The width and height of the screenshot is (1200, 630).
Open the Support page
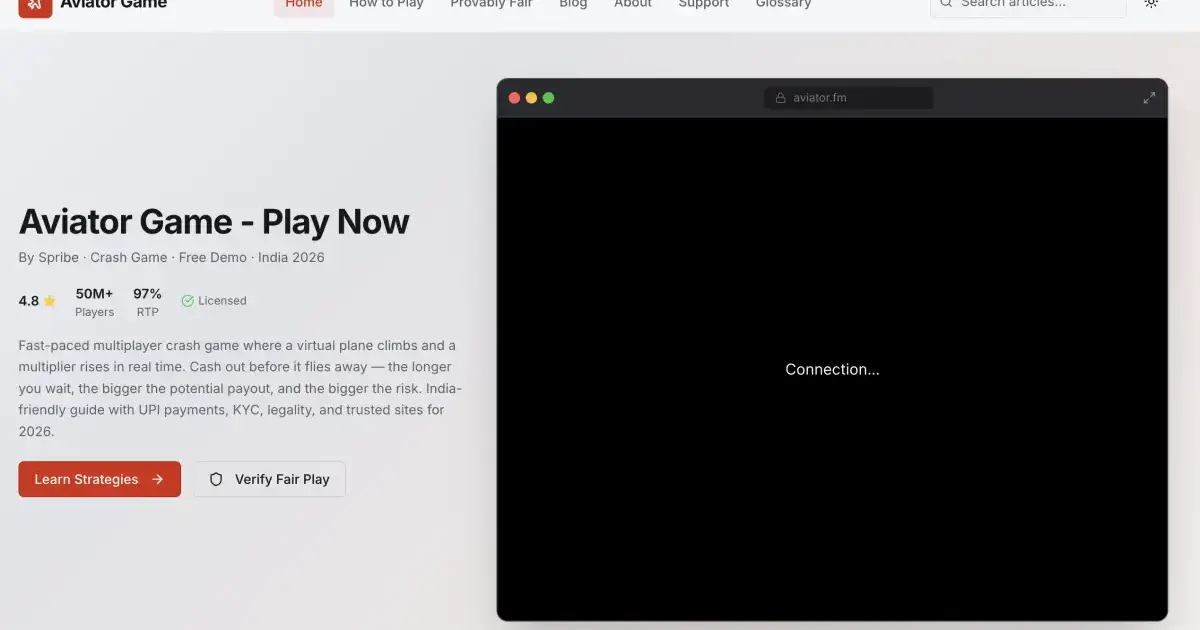tap(704, 5)
